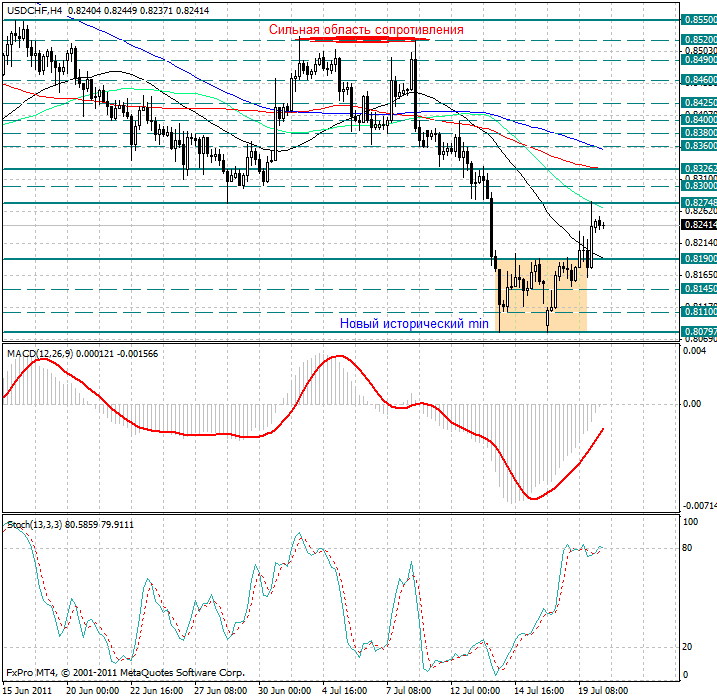Click the 4 Jul 16:00 time label

tap(344, 690)
